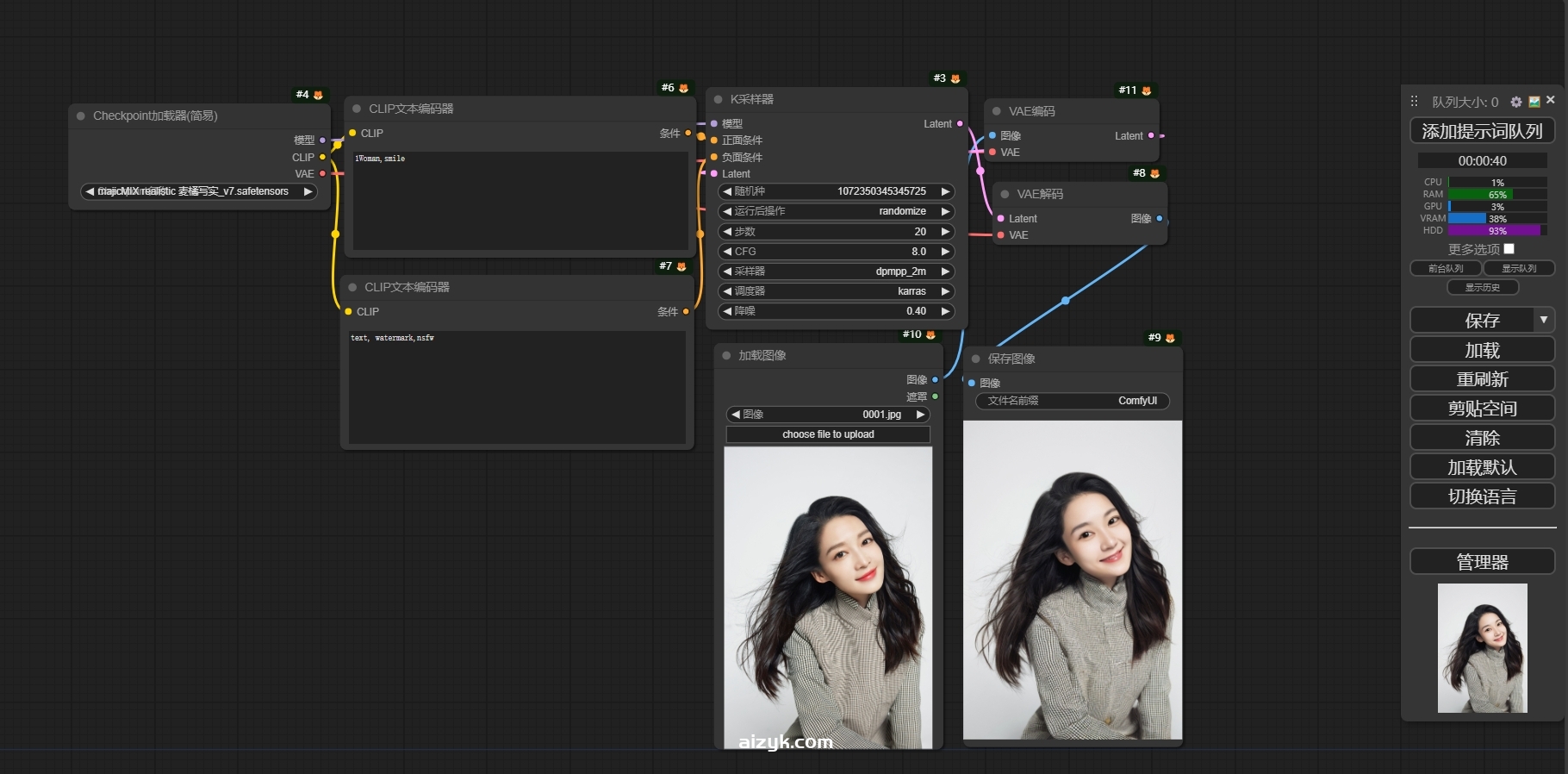Click the preview thumbnail below 管理器
This screenshot has height=774, width=1568.
pyautogui.click(x=1482, y=648)
